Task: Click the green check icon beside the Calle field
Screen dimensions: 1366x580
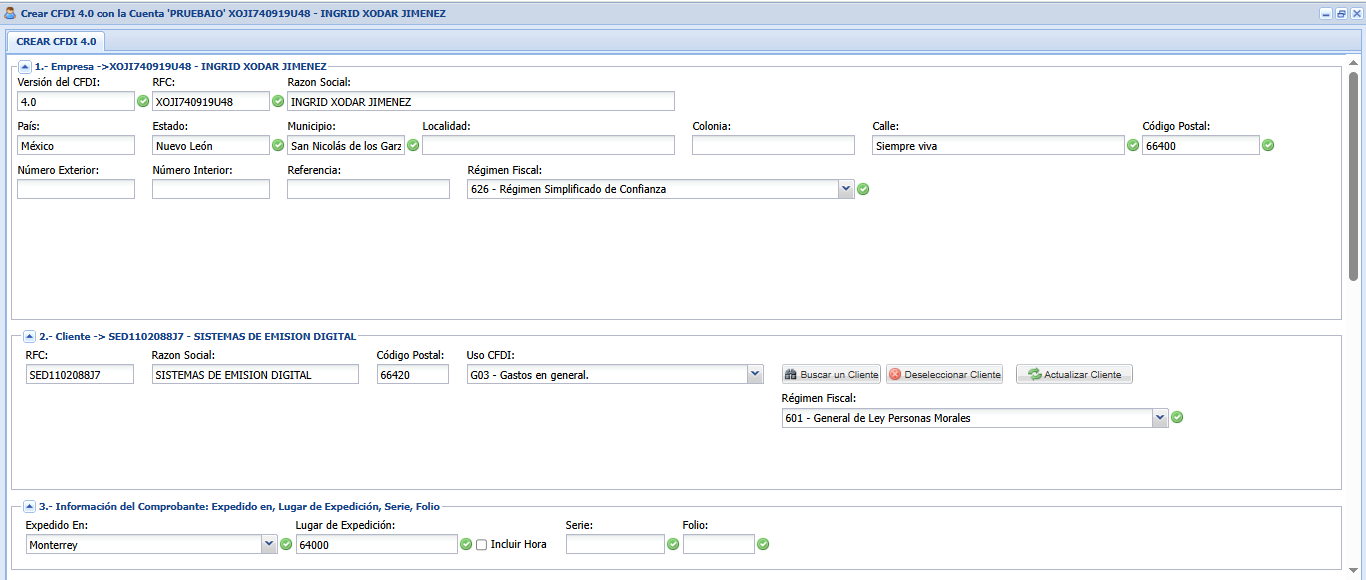Action: tap(1133, 145)
